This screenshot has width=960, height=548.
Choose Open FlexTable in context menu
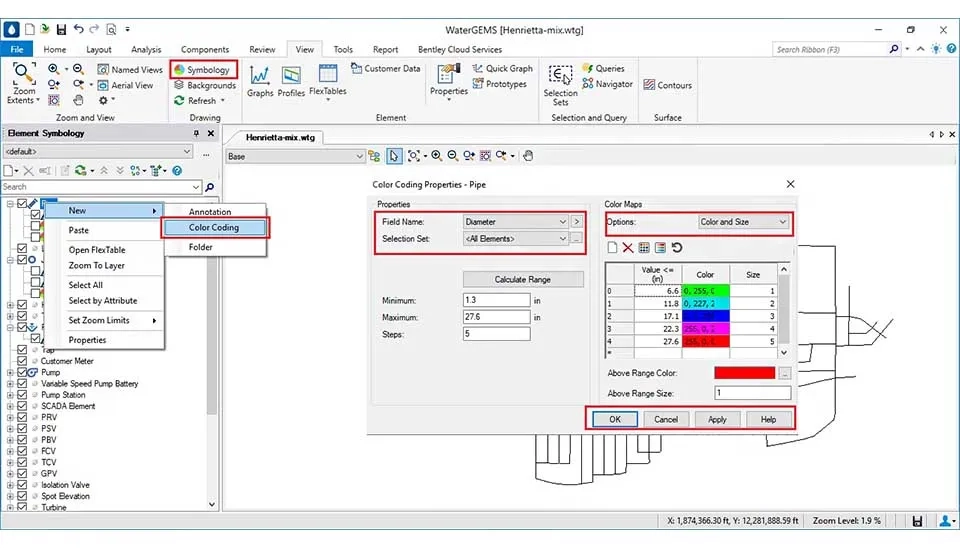[x=97, y=250]
